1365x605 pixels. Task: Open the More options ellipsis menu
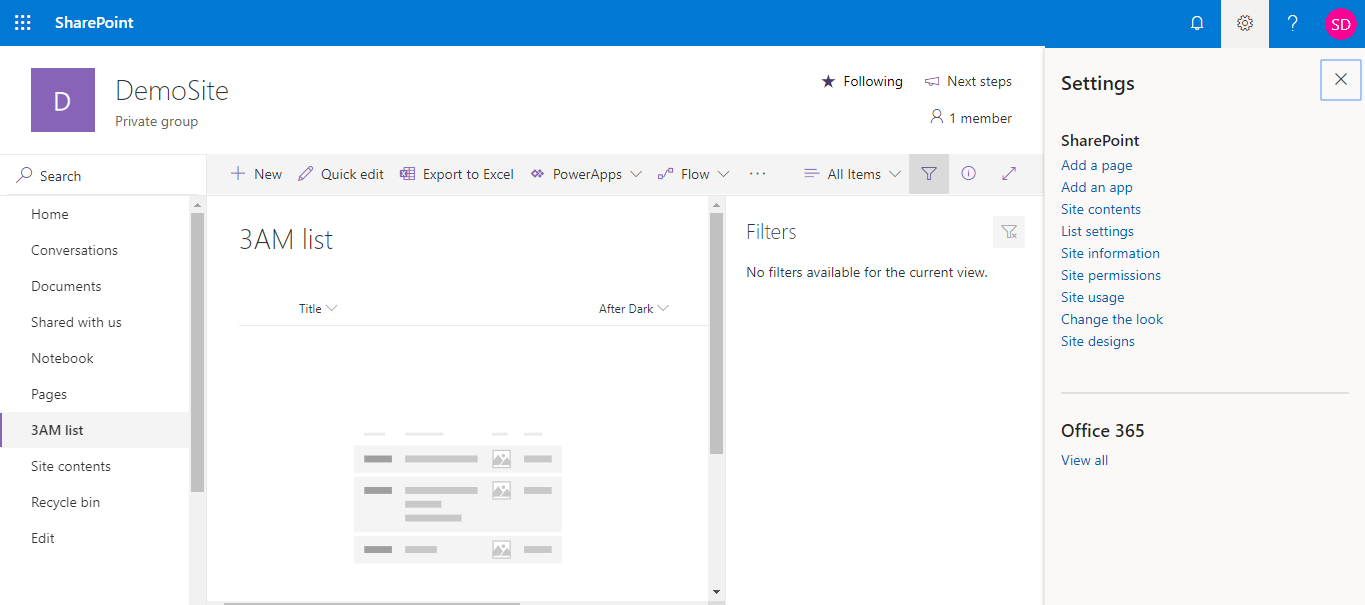coord(757,173)
